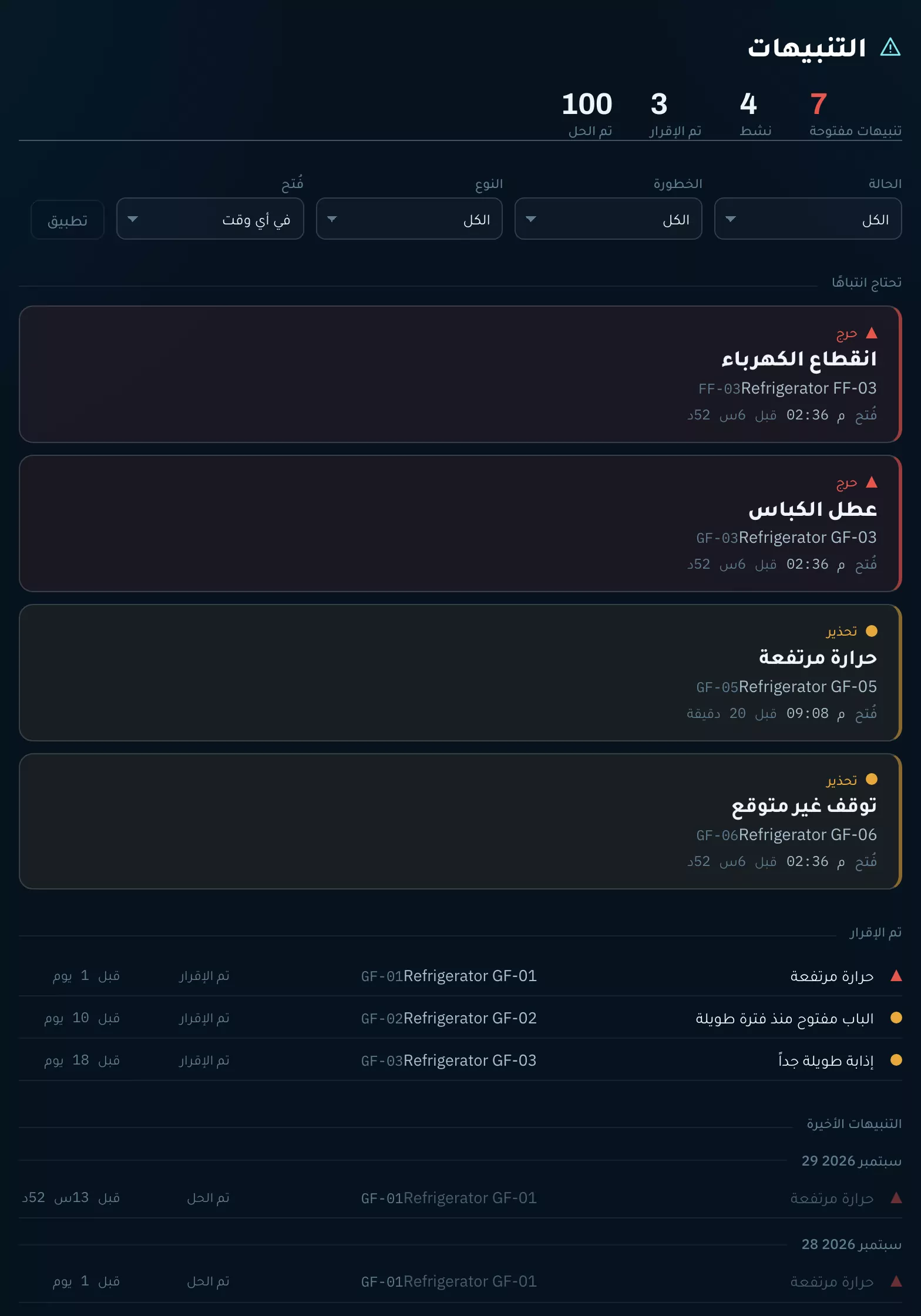Click Refrigerator GF-01 in acknowledged list
921x1316 pixels.
coord(470,976)
